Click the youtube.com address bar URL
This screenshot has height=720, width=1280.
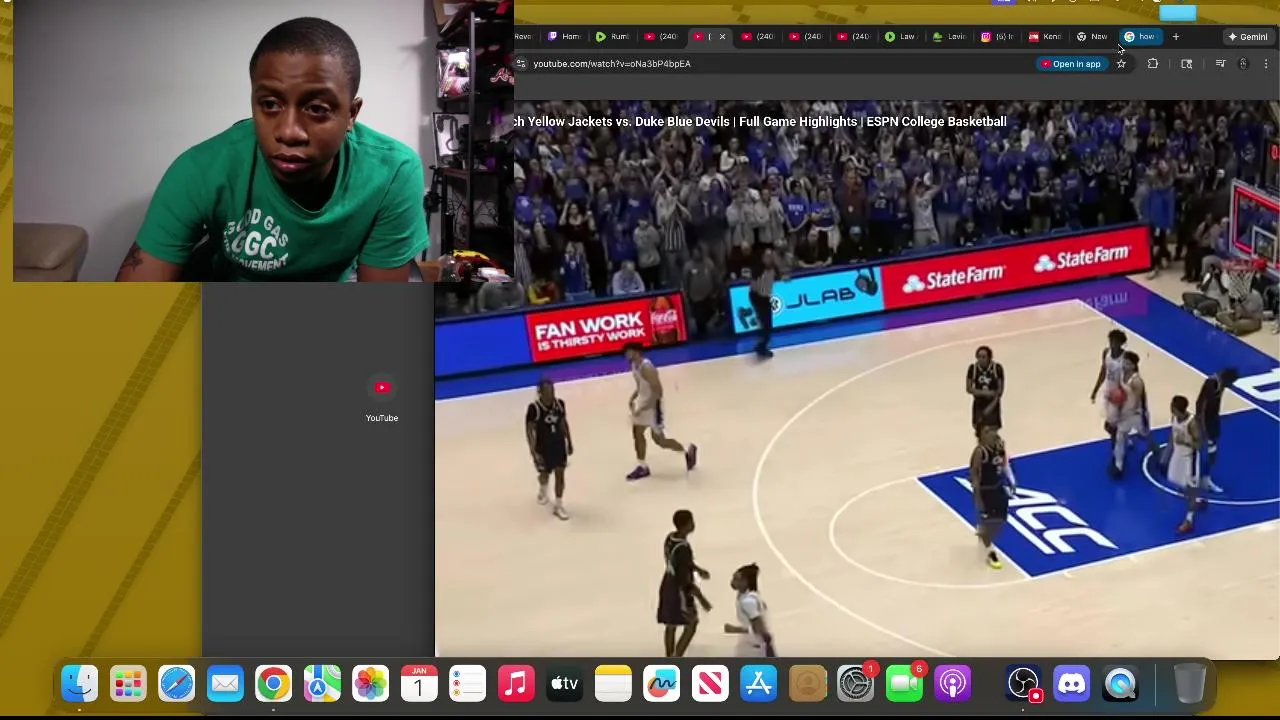click(612, 64)
